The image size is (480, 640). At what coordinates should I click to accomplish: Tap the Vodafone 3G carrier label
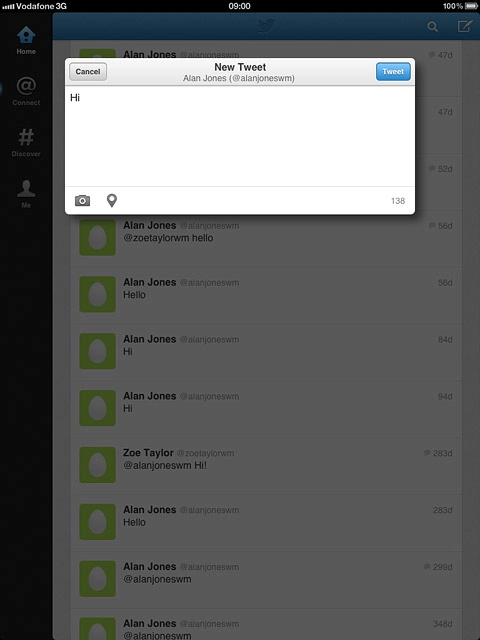41,6
